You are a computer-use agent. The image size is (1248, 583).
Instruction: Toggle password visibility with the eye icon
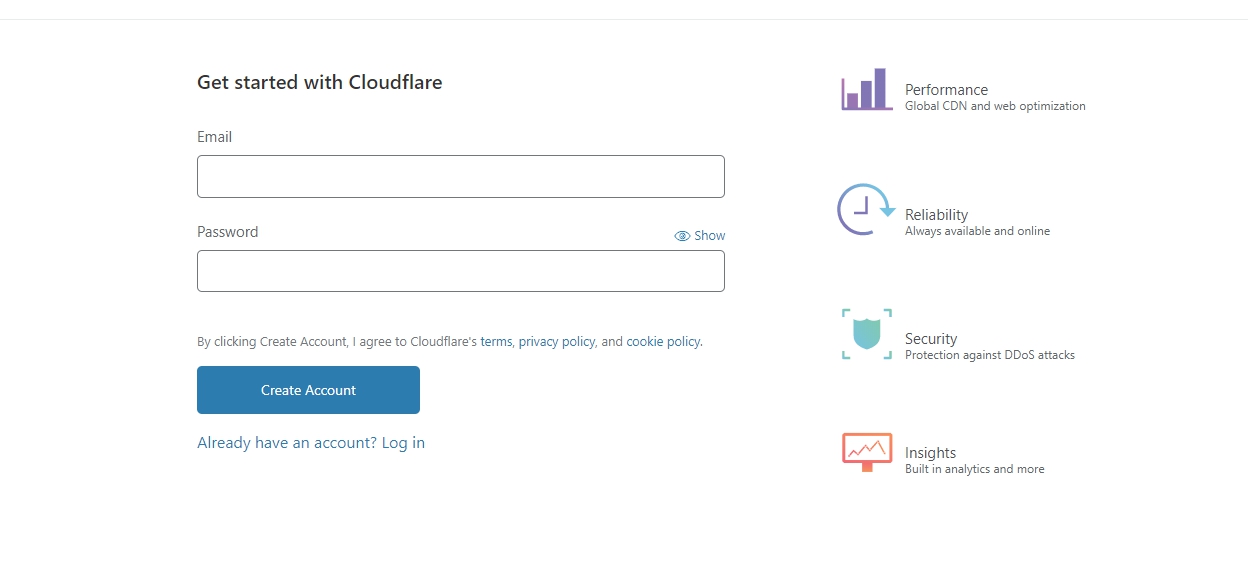683,236
